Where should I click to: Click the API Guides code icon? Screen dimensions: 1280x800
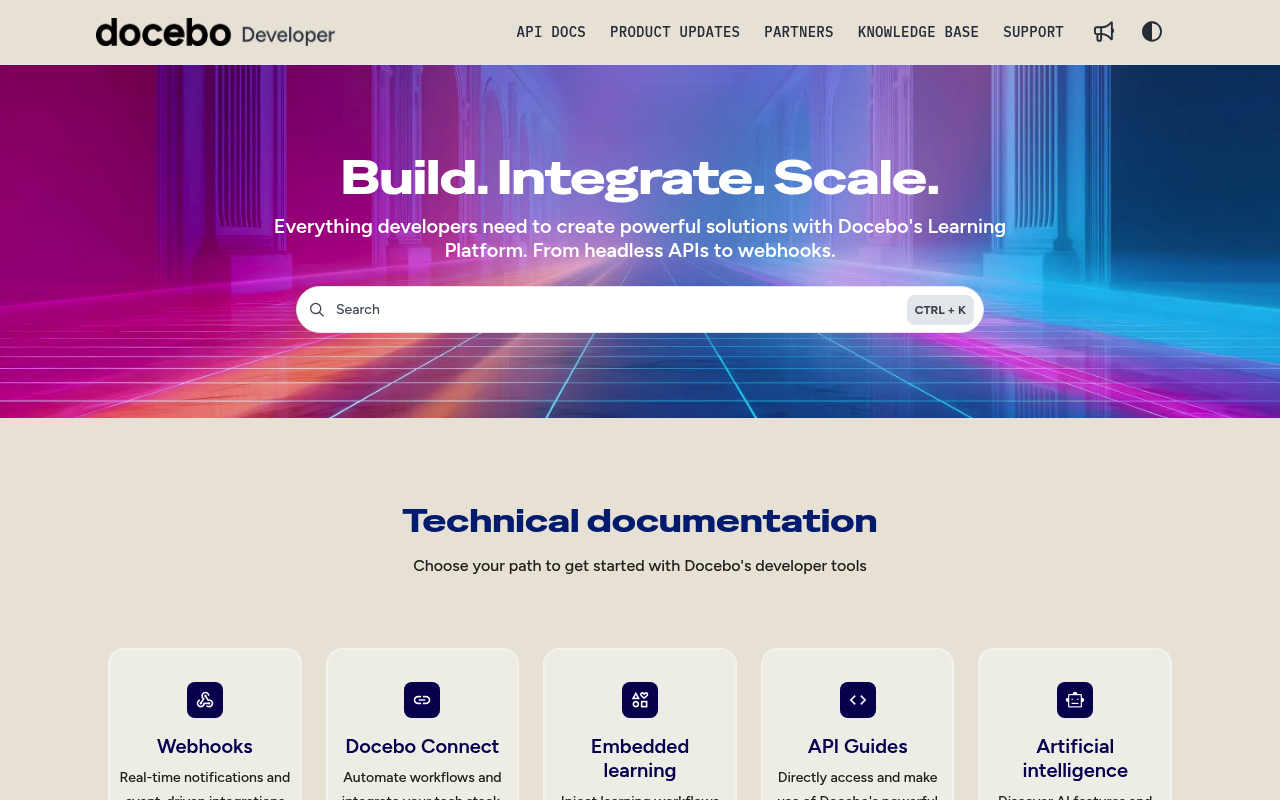[x=858, y=700]
